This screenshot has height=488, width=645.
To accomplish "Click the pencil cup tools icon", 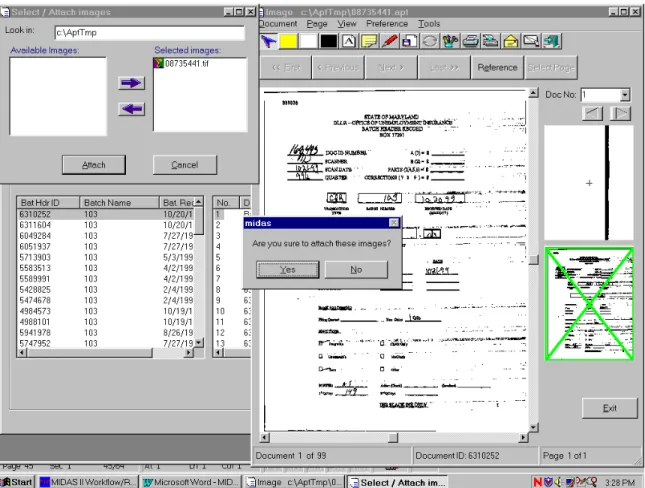I will 450,41.
